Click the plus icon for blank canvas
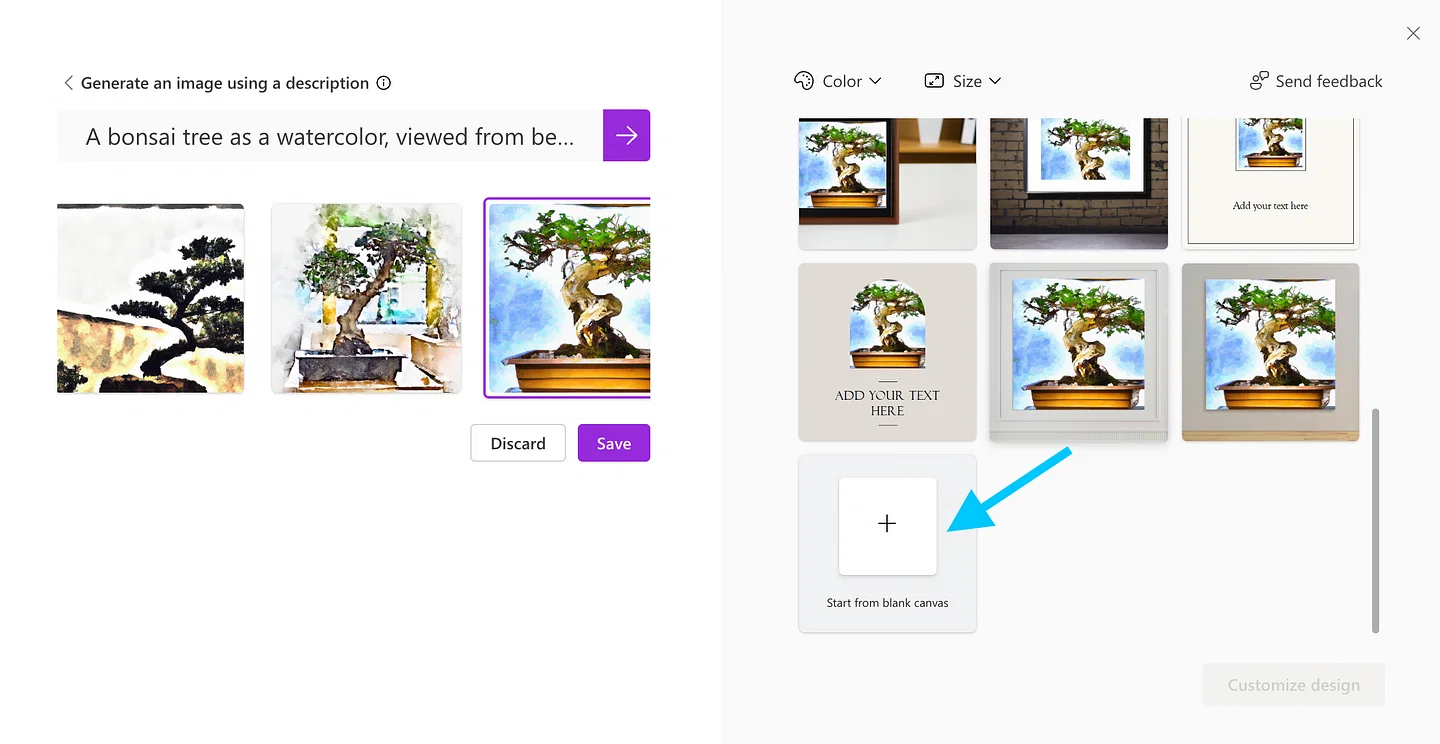 (x=887, y=525)
